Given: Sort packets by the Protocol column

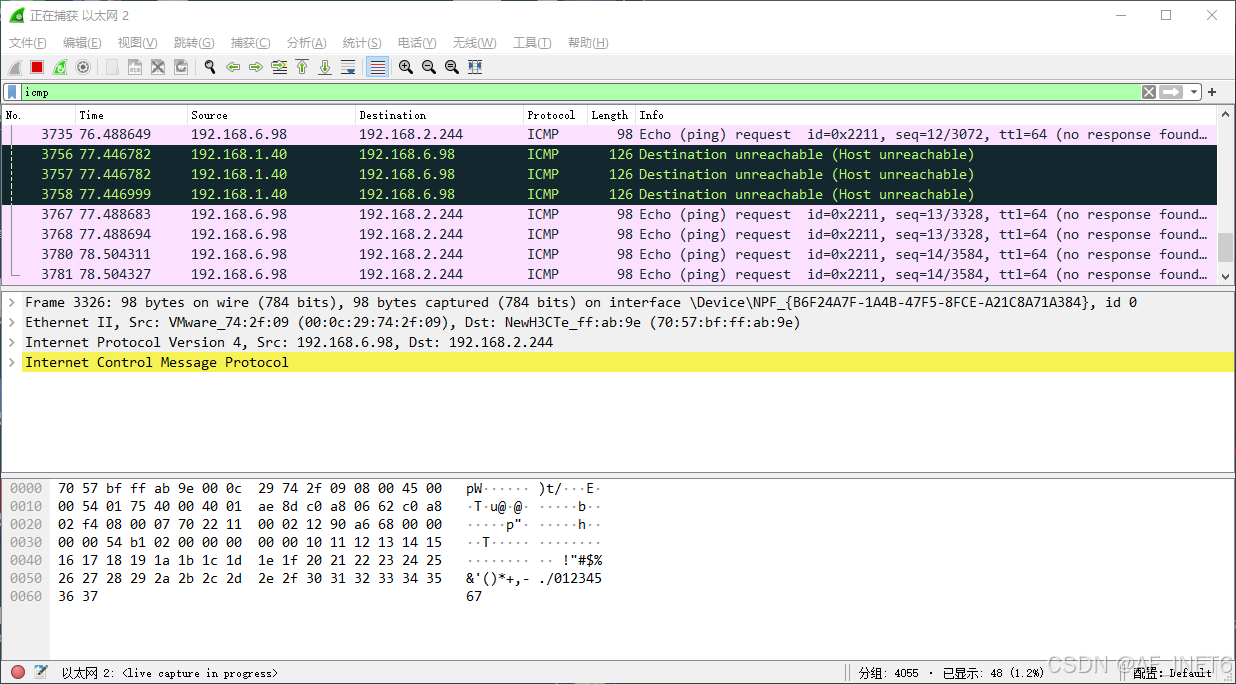Looking at the screenshot, I should (x=555, y=115).
